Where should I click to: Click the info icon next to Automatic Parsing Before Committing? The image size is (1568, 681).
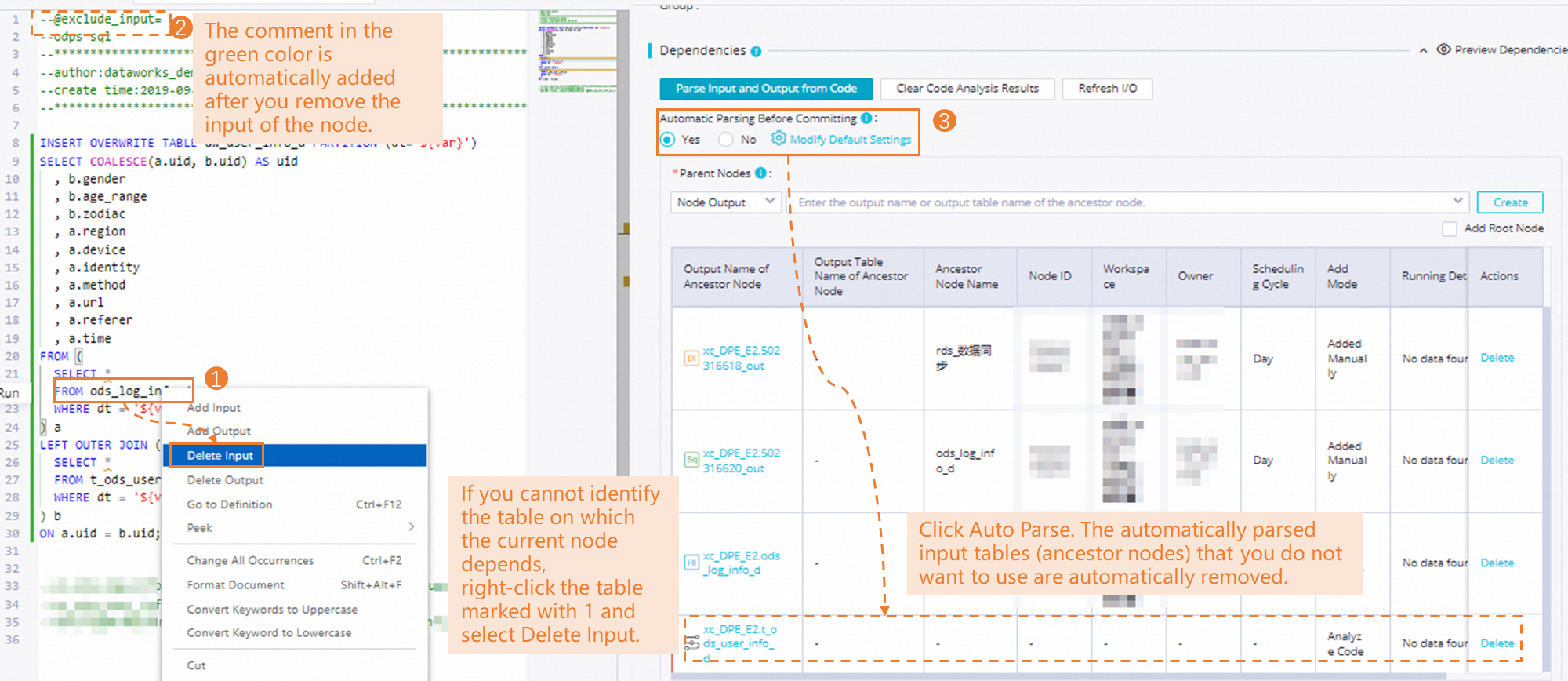pos(866,118)
